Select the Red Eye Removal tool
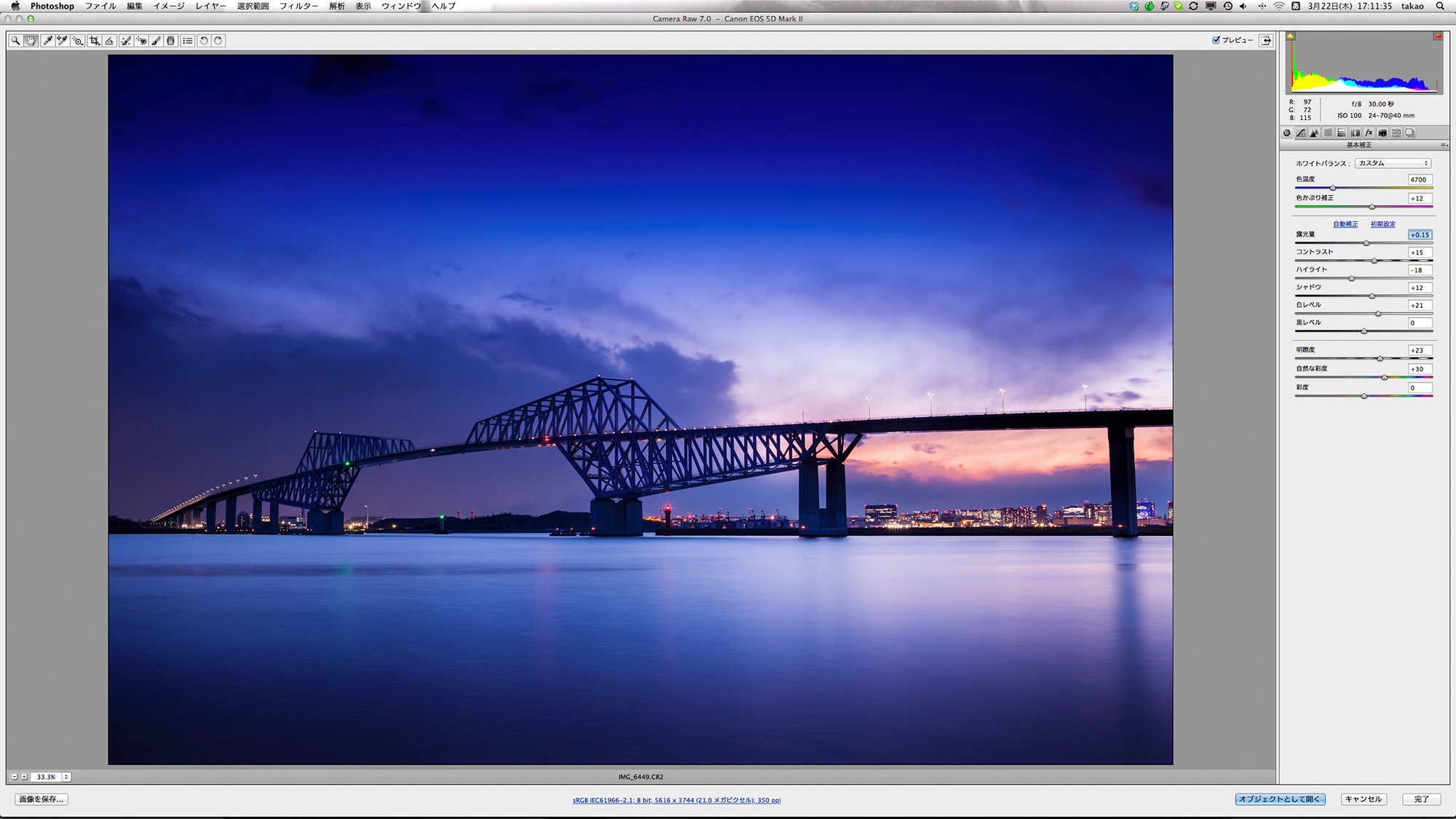 pos(141,41)
